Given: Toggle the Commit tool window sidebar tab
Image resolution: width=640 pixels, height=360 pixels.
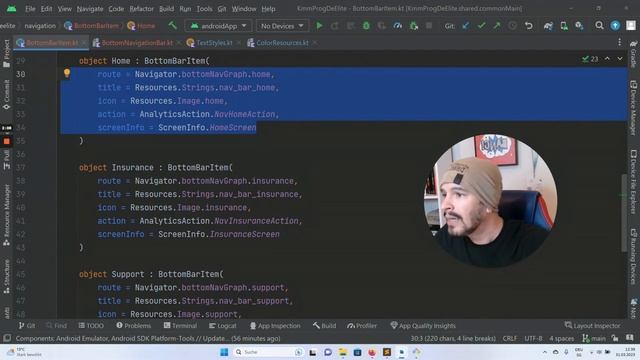Looking at the screenshot, I should click(x=6, y=94).
